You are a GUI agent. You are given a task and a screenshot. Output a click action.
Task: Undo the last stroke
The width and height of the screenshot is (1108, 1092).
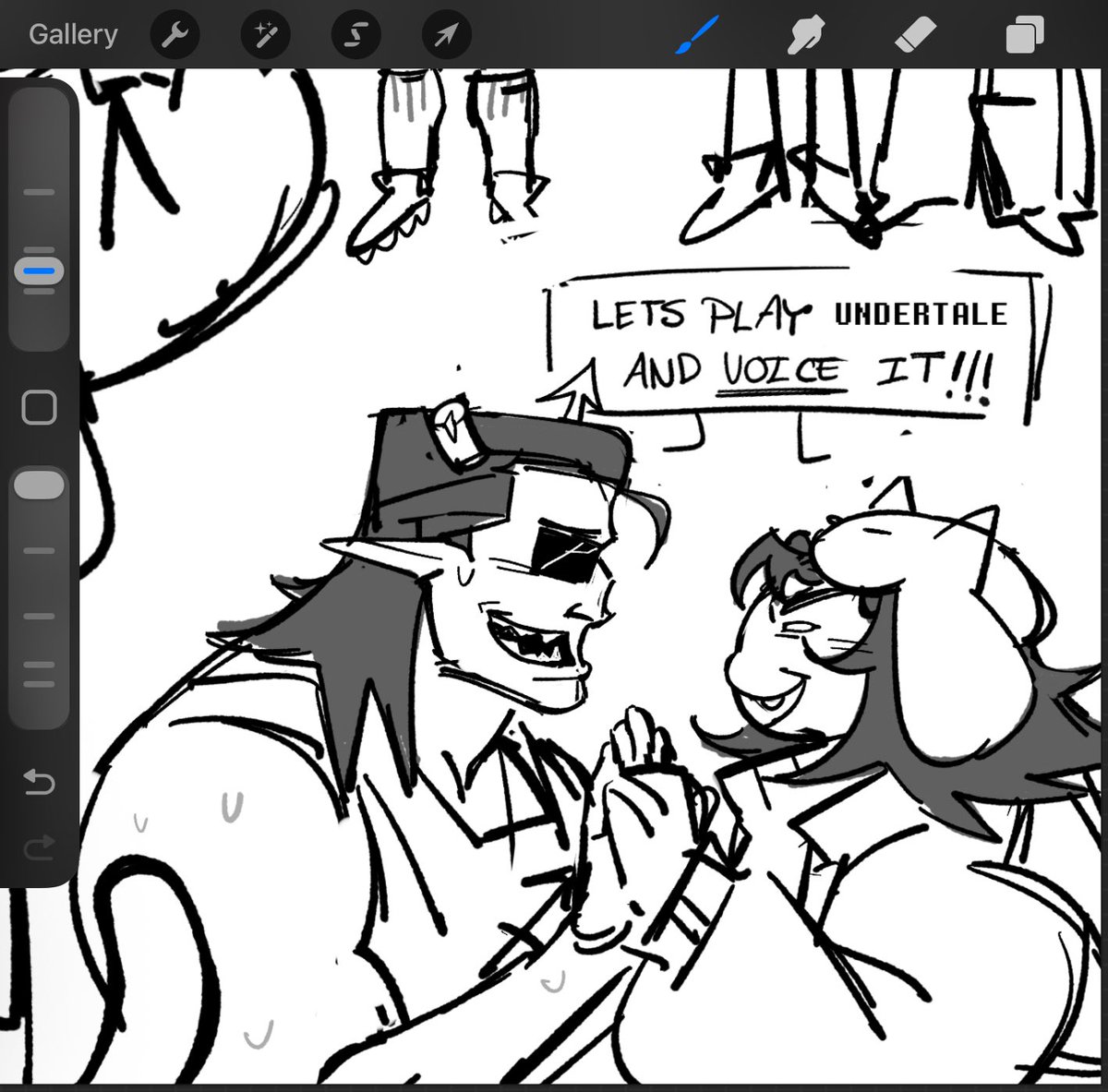tap(39, 784)
